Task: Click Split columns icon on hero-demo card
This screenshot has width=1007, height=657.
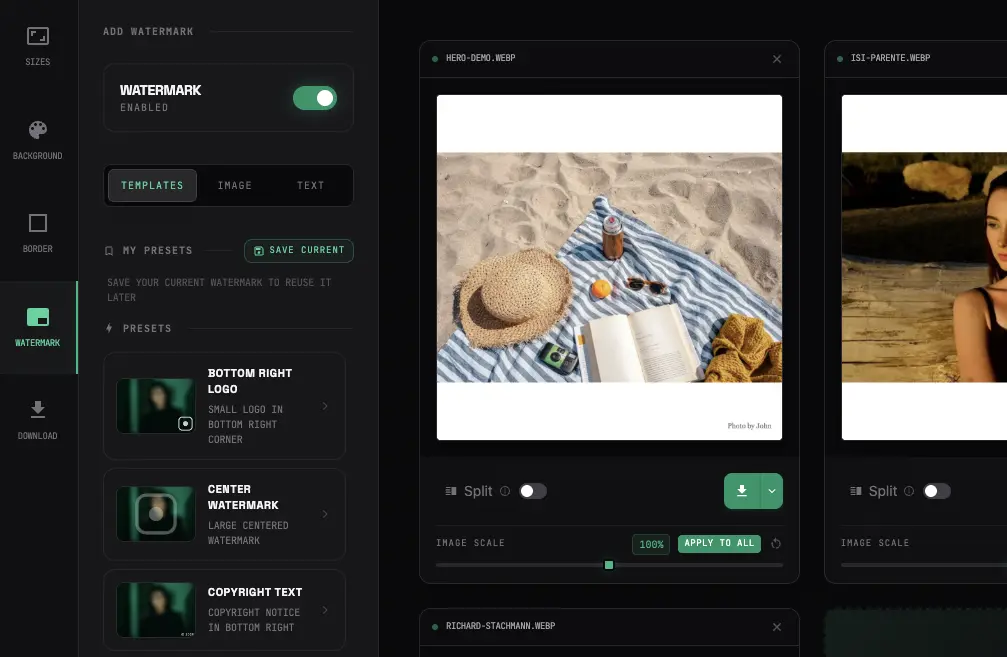Action: pos(451,491)
